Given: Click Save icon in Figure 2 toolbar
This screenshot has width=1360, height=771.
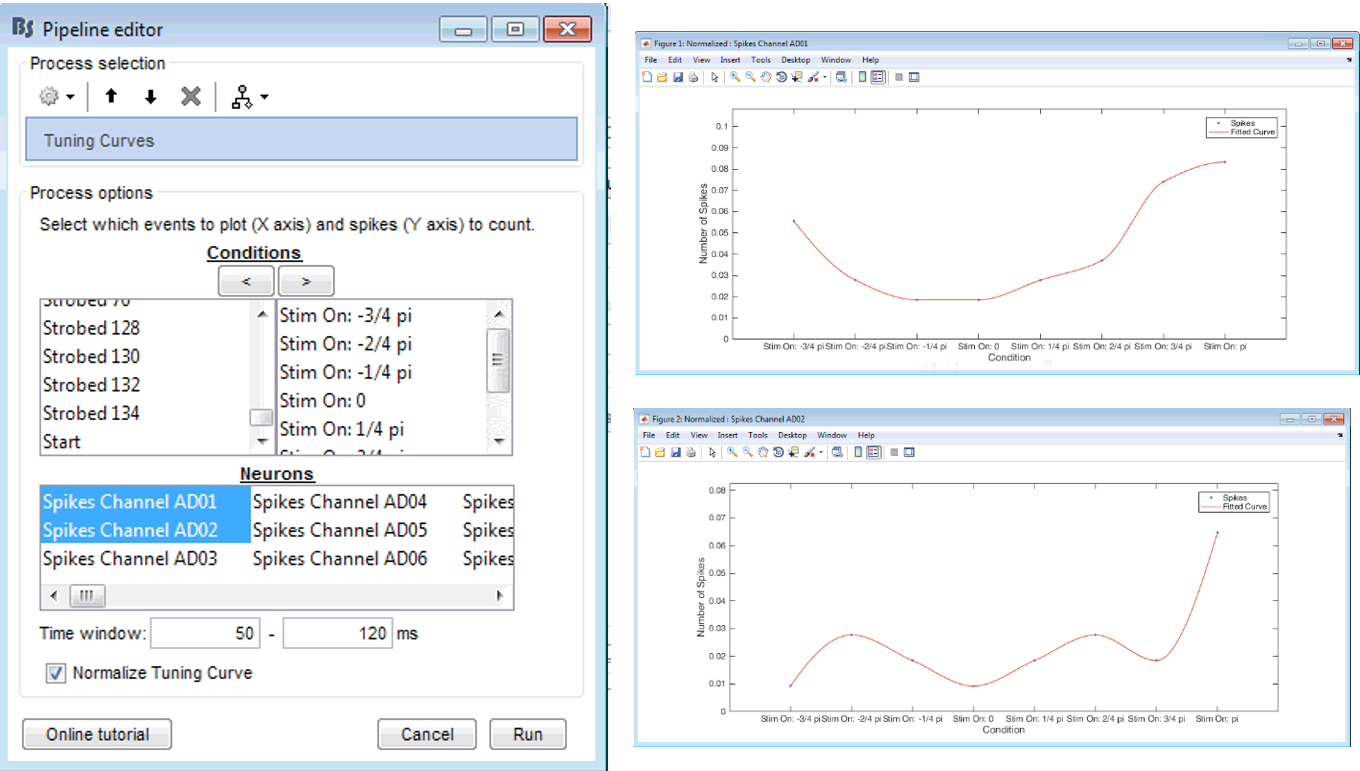Looking at the screenshot, I should (x=675, y=452).
